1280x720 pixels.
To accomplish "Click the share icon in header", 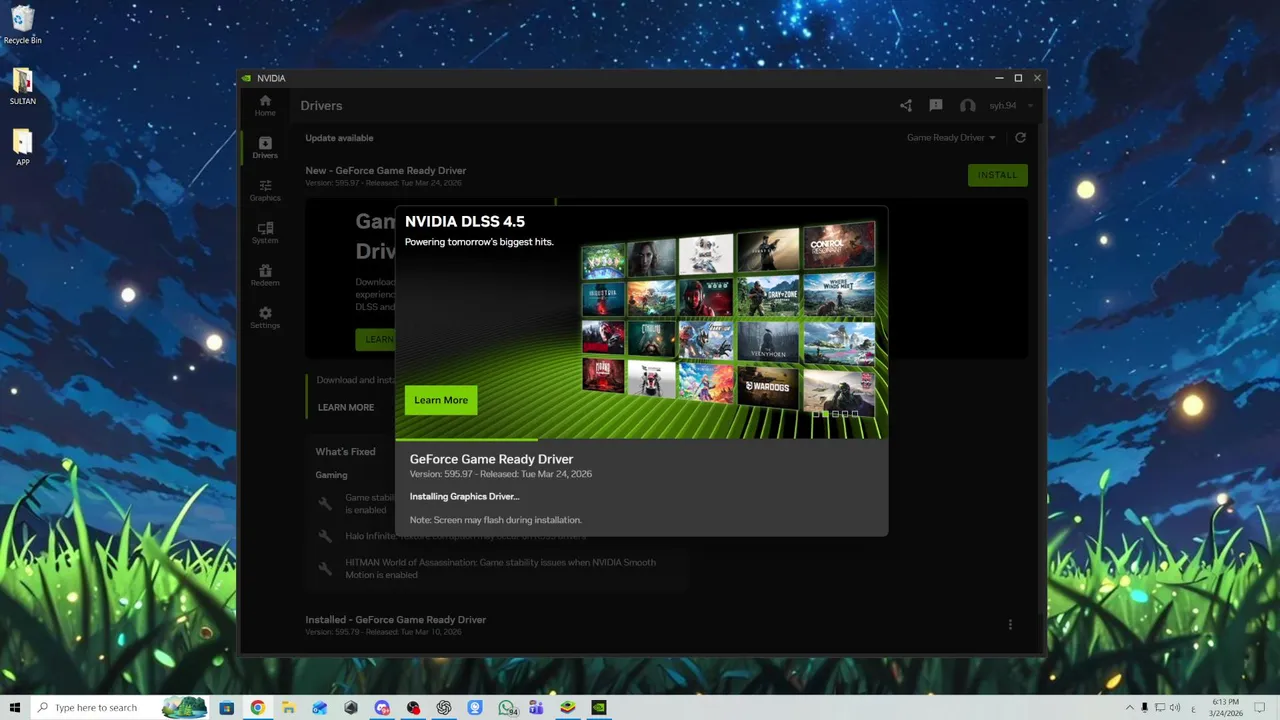I will point(906,105).
